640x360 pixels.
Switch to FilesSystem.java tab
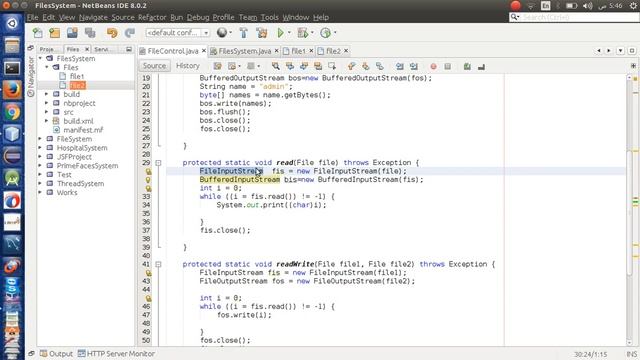click(x=244, y=51)
